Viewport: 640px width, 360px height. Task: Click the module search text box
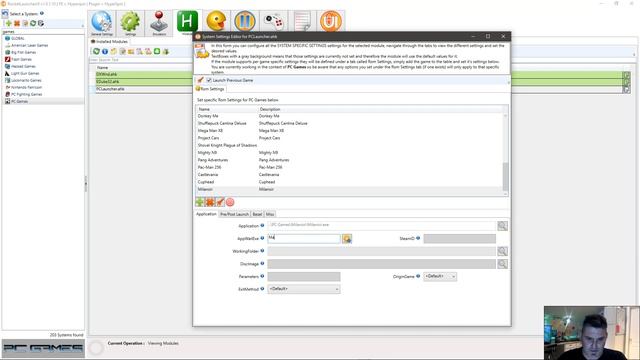click(x=141, y=60)
